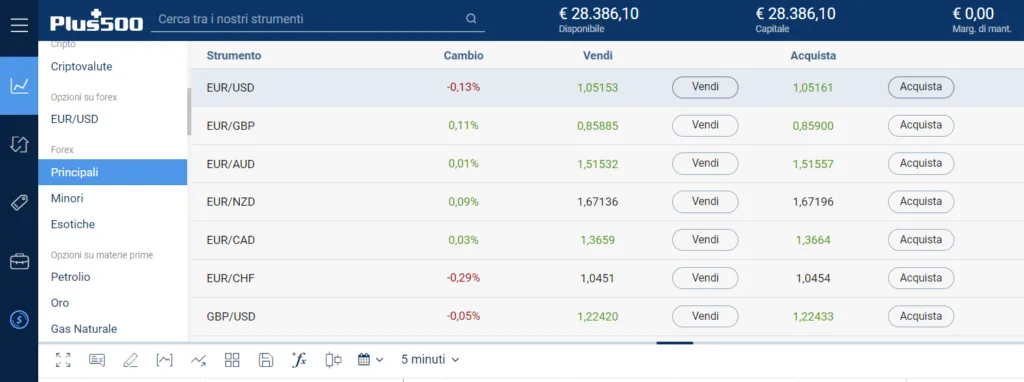1024x382 pixels.
Task: Click the bracketed wave chart icon
Action: point(165,359)
